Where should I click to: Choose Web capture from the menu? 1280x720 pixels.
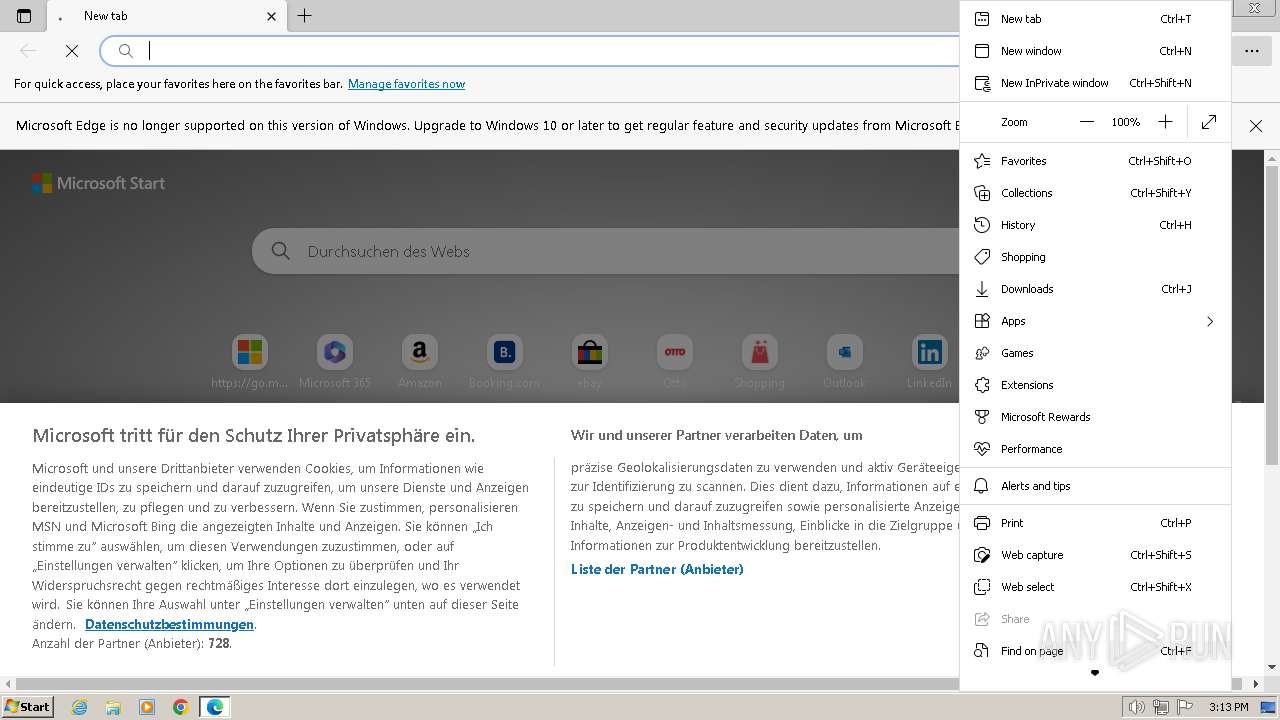[1095, 555]
